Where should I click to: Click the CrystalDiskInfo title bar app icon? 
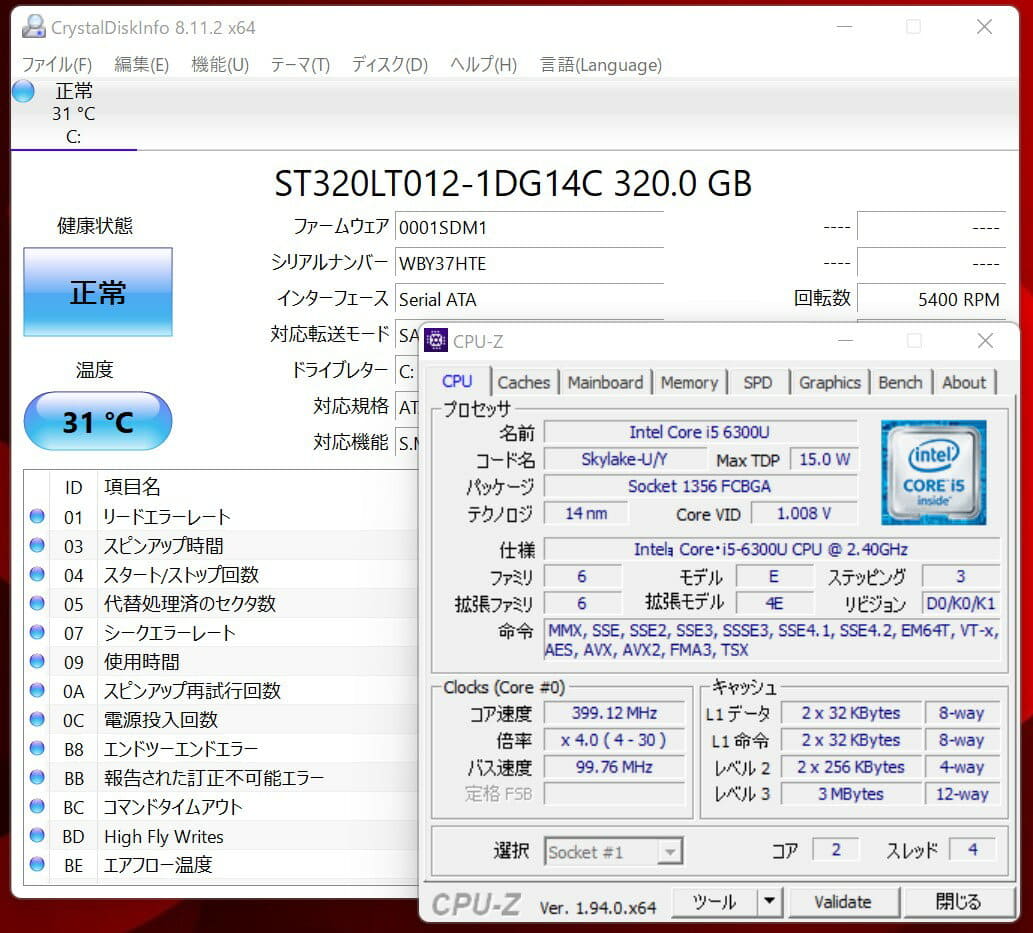34,26
